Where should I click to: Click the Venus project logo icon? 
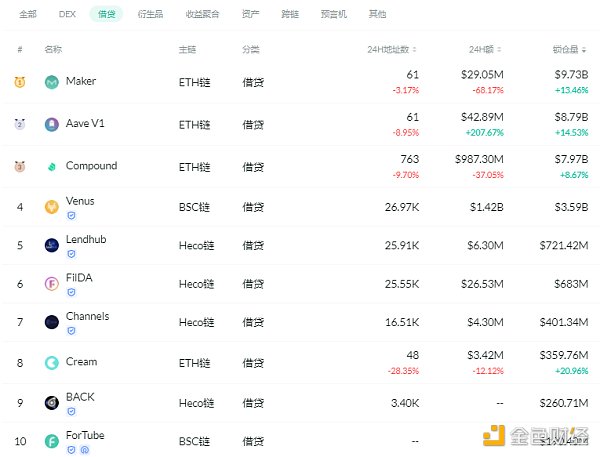tap(52, 207)
